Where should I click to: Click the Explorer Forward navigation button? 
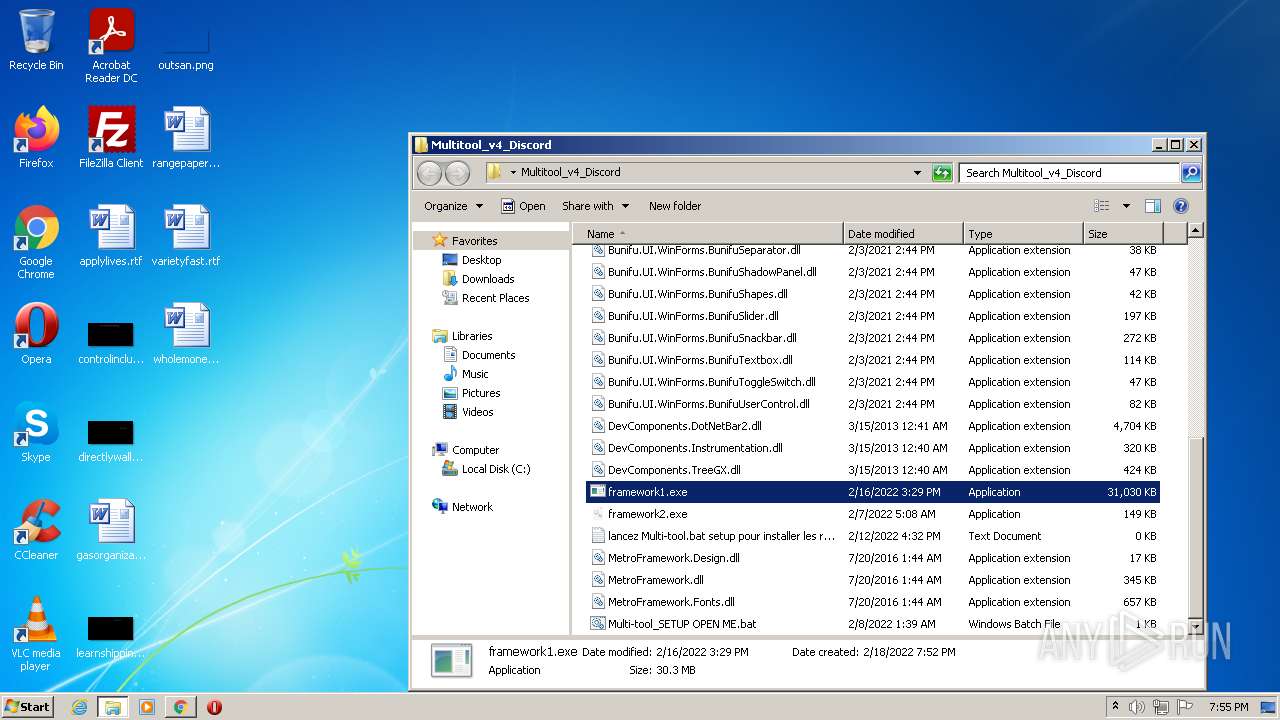pos(457,173)
